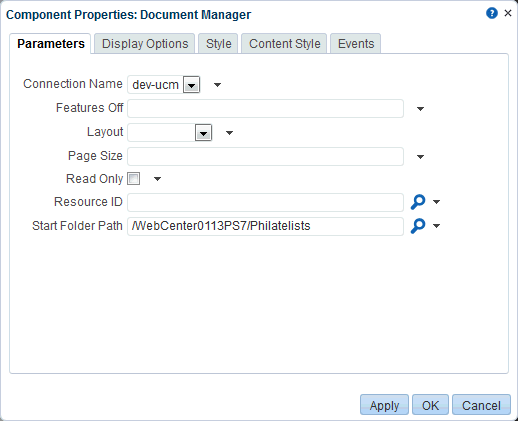This screenshot has width=518, height=421.
Task: Click the Apply button
Action: pos(384,405)
